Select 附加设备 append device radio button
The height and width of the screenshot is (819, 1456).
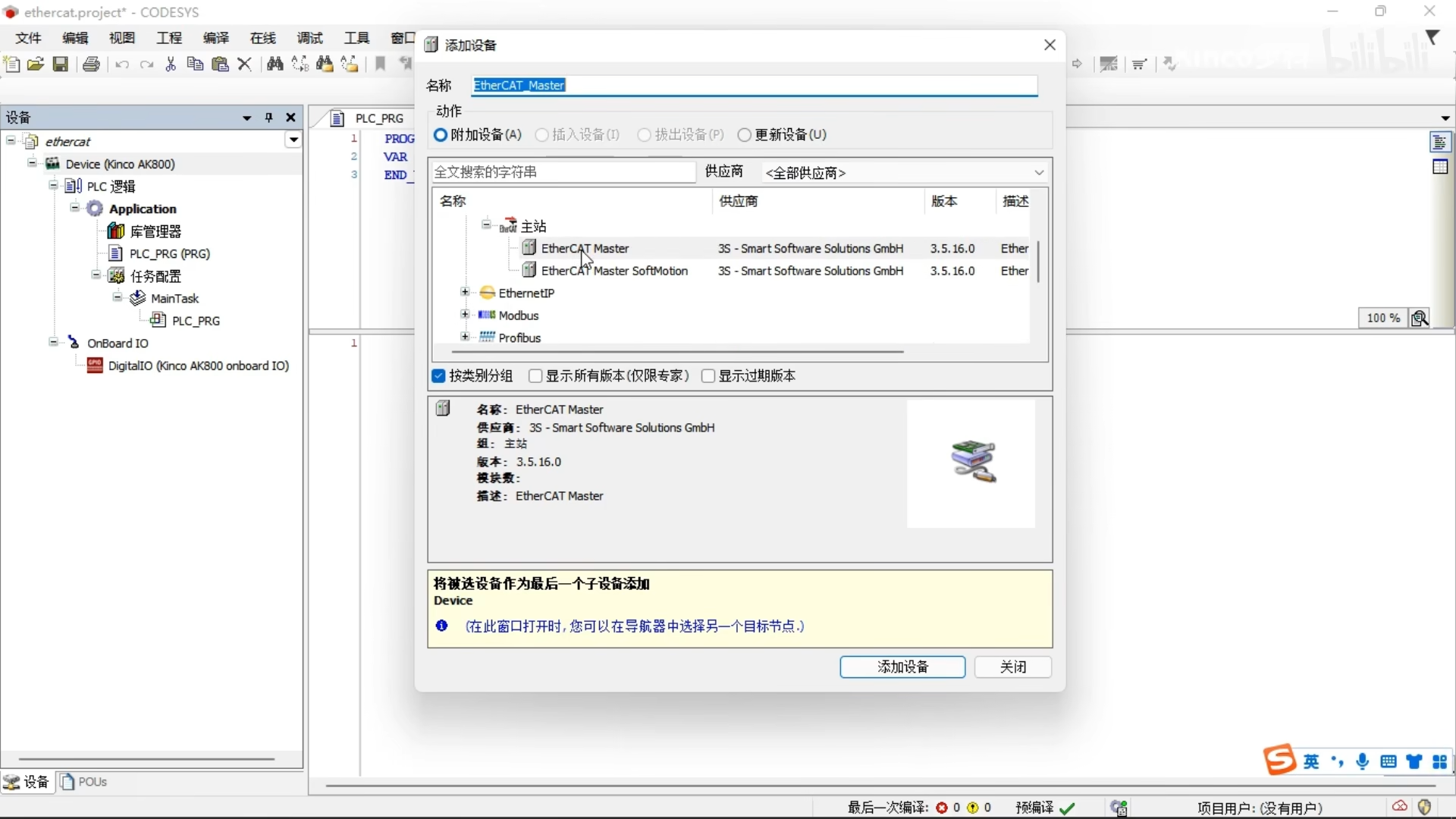[441, 135]
